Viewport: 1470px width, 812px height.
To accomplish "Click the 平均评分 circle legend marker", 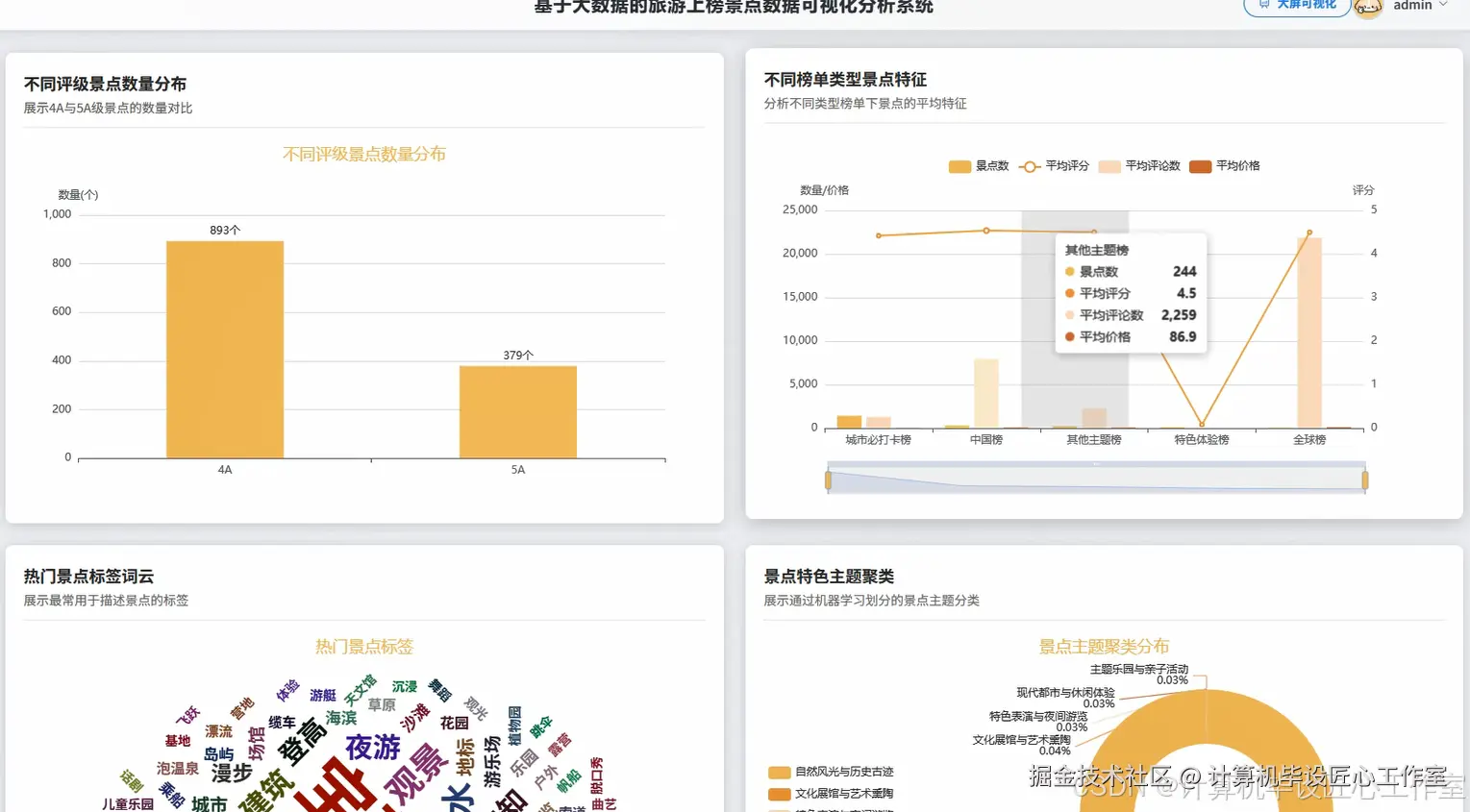I will coord(1029,166).
